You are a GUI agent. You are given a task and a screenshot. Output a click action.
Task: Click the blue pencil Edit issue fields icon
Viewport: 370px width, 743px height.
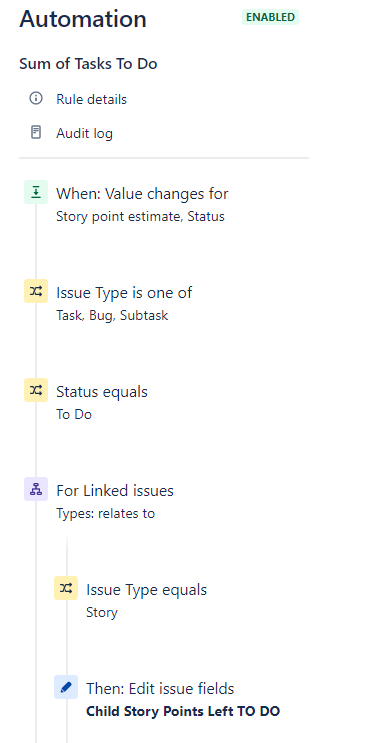point(66,687)
